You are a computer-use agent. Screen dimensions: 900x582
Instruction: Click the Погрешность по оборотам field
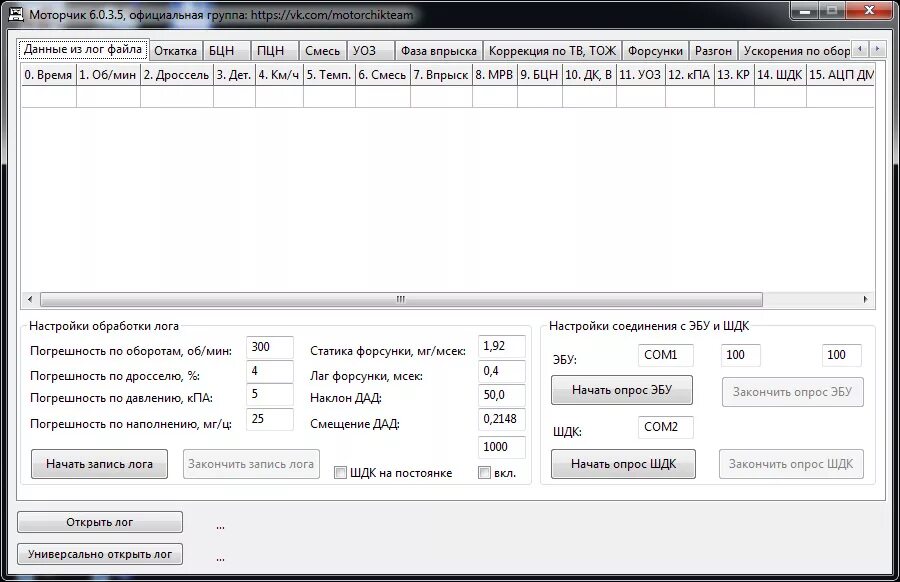tap(270, 347)
